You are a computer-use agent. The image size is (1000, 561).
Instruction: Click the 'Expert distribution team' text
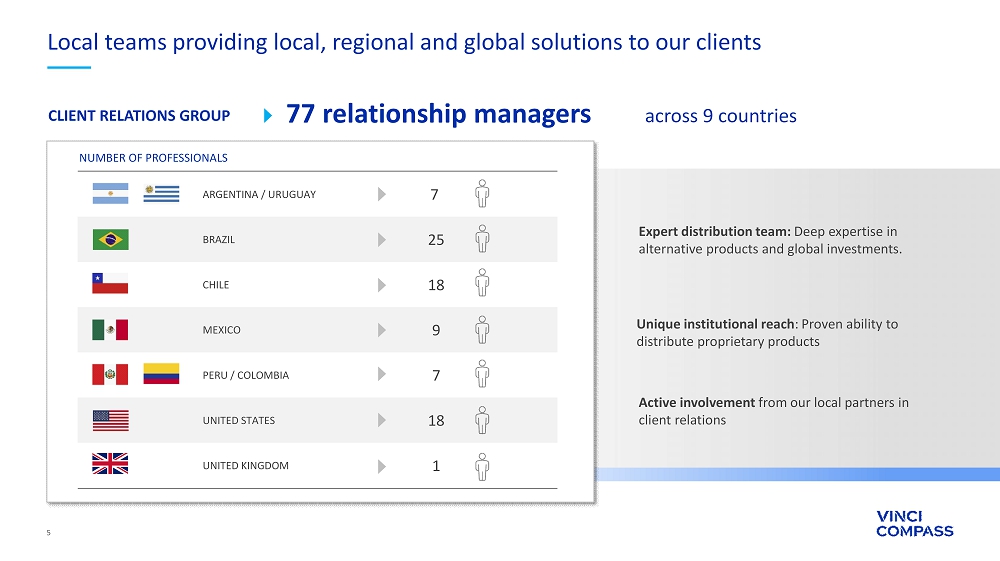tap(714, 232)
